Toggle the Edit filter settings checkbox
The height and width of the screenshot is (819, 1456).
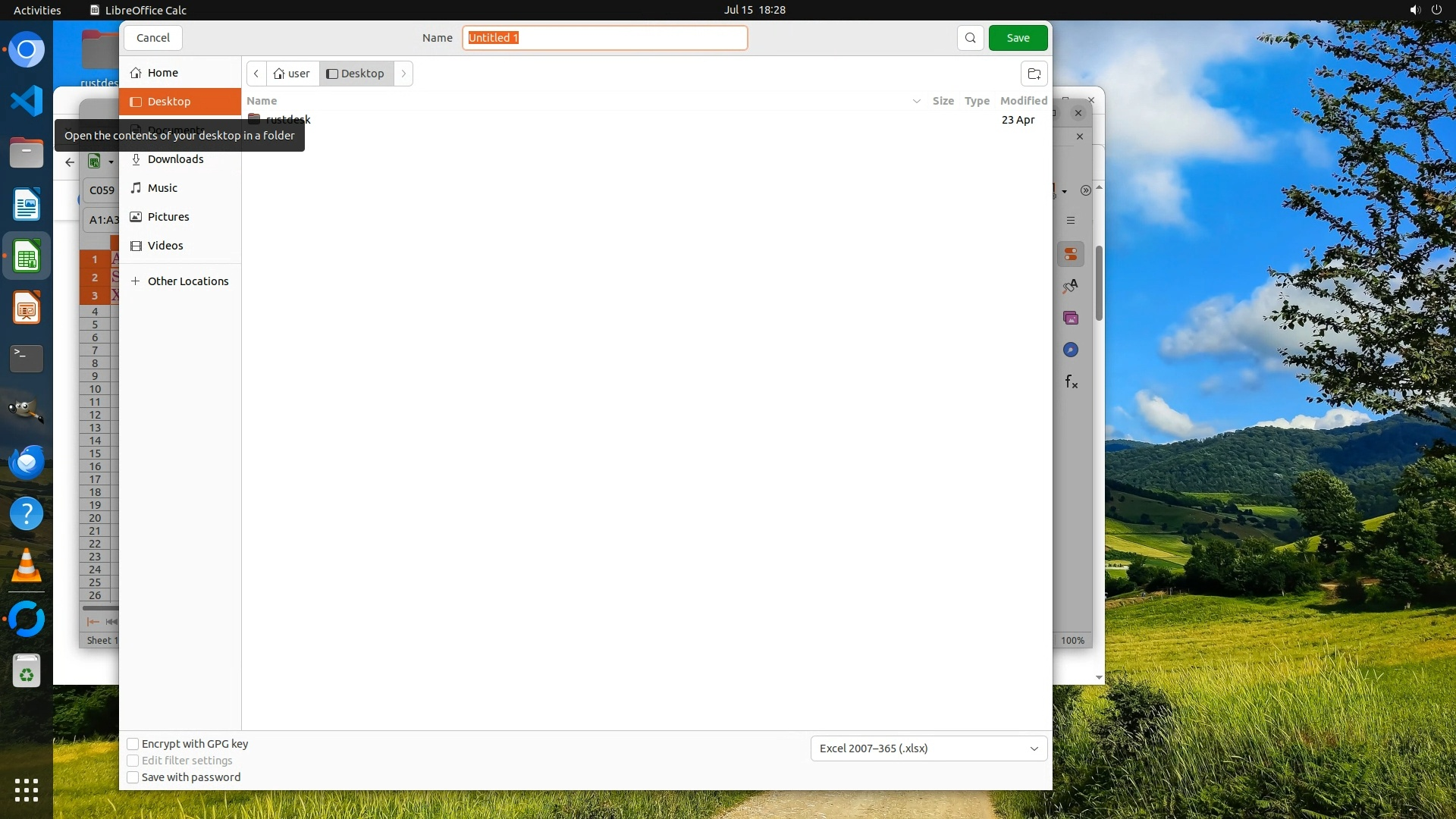(133, 761)
